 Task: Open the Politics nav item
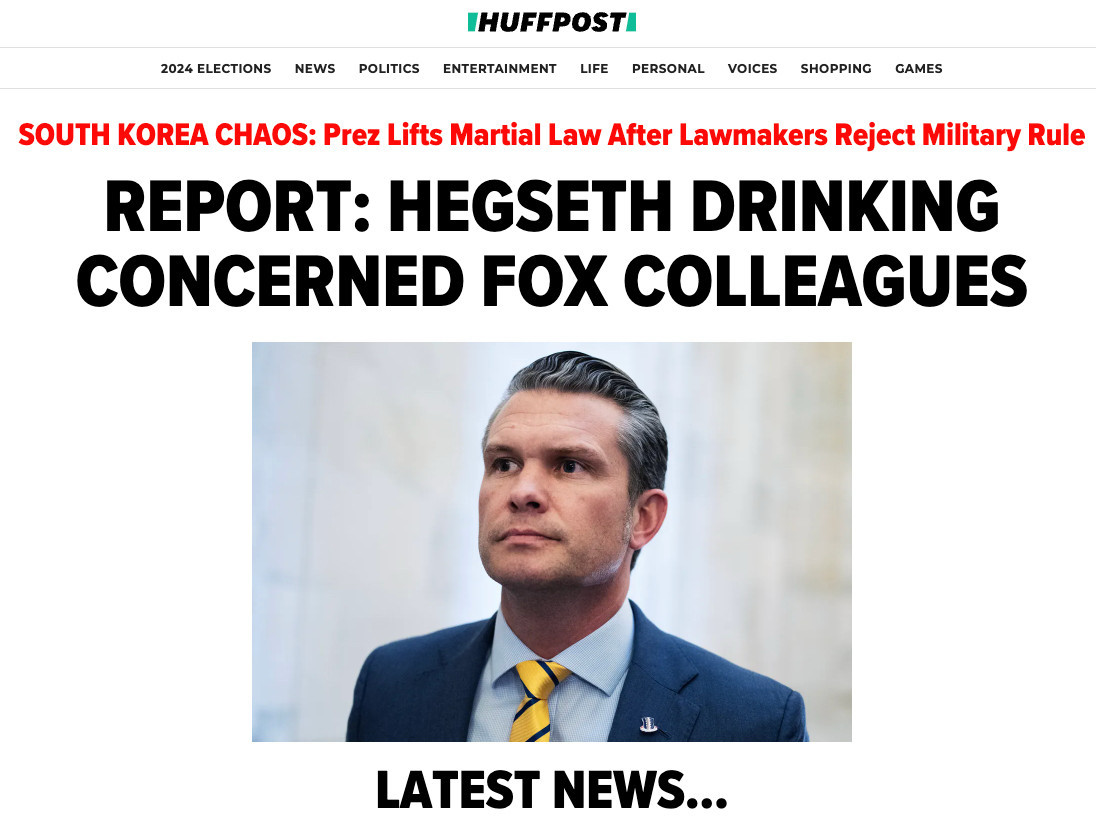389,68
